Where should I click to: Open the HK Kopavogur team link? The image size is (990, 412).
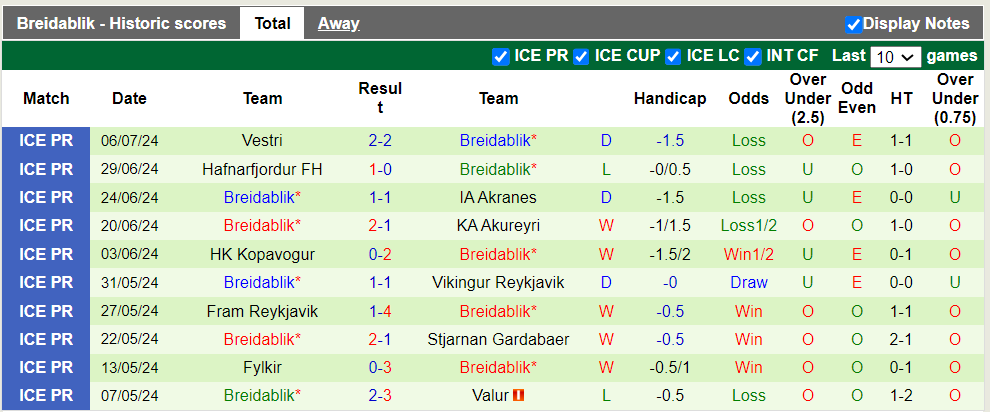click(x=262, y=254)
